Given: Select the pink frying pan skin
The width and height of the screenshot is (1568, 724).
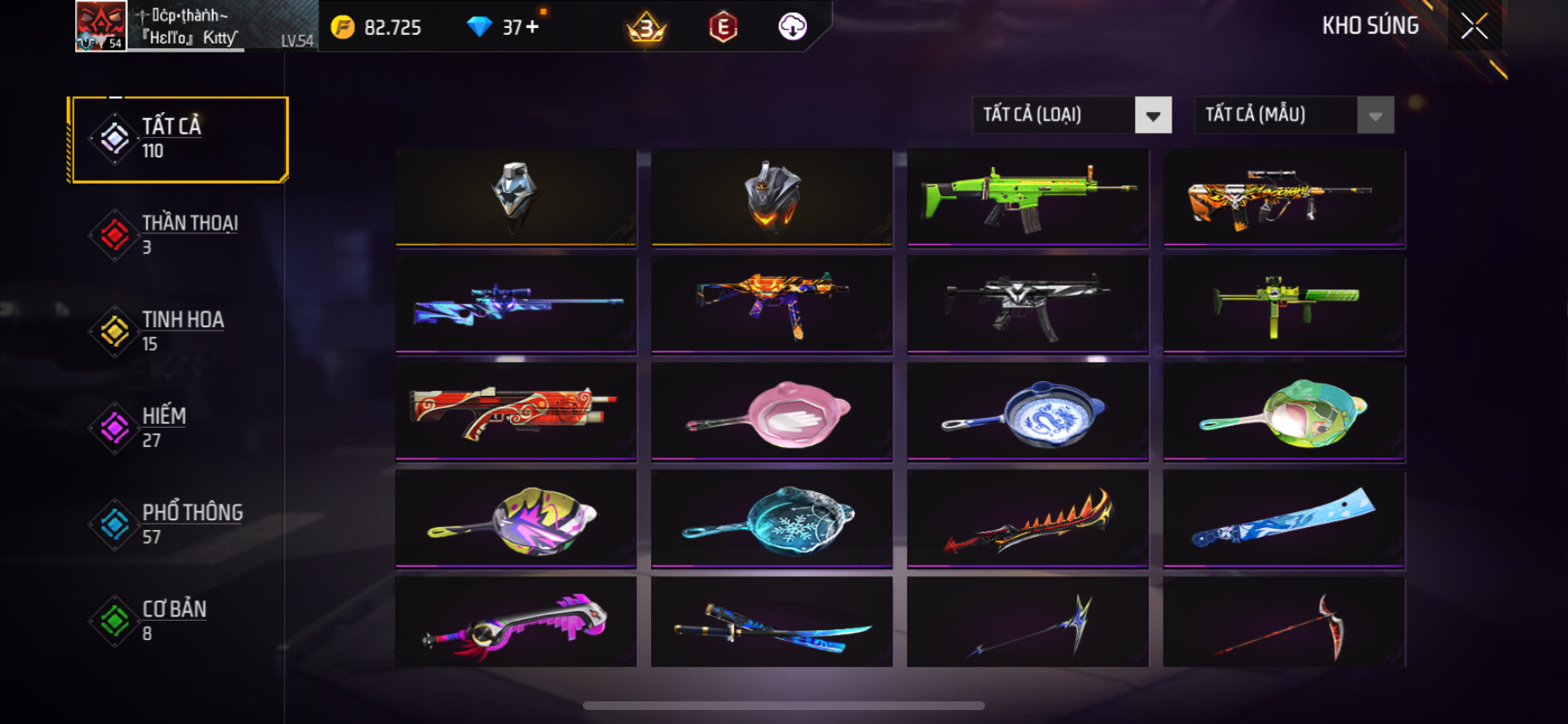Looking at the screenshot, I should click(772, 411).
